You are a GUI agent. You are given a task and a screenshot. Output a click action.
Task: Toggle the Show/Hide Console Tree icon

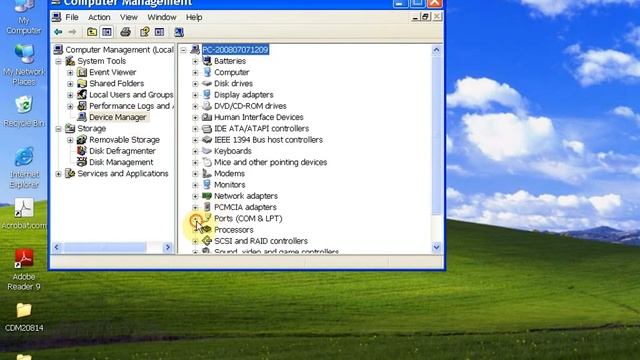click(107, 32)
